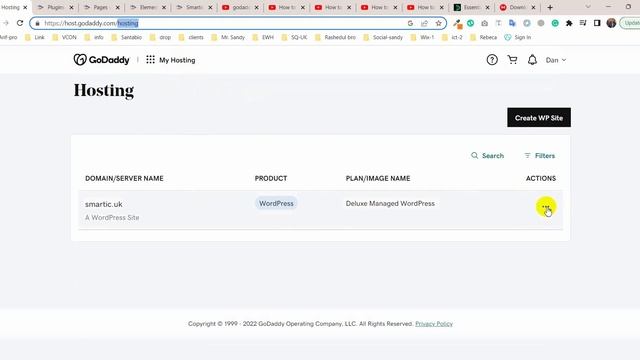This screenshot has width=640, height=360.
Task: Click the T text extension icon
Action: click(498, 23)
